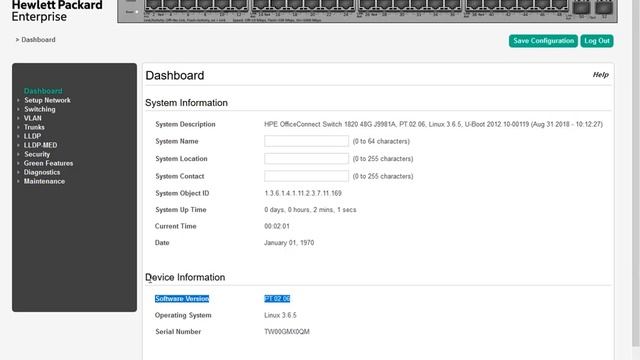
Task: Open the Maintenance menu item
Action: tap(44, 181)
